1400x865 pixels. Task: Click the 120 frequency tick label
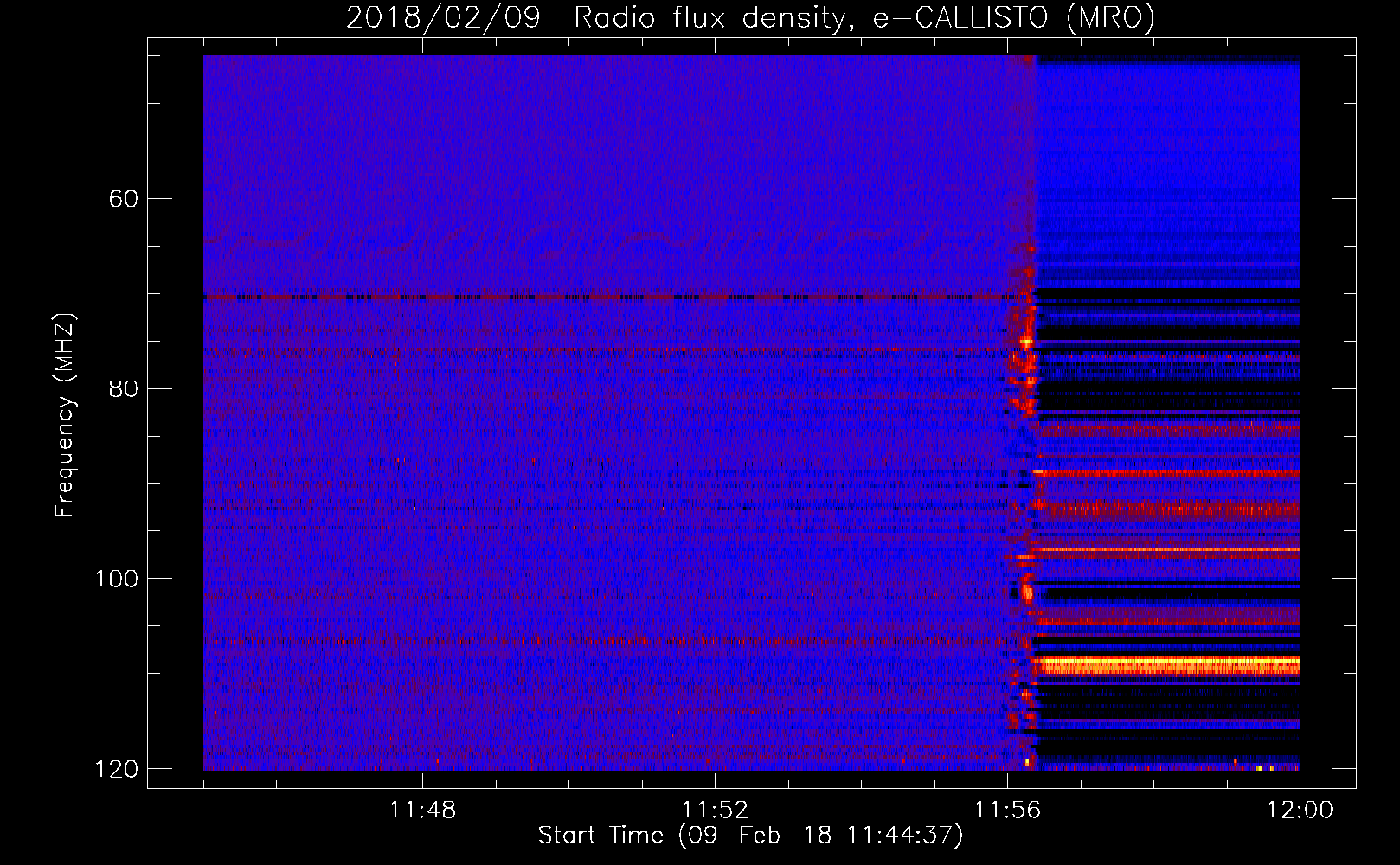(116, 769)
